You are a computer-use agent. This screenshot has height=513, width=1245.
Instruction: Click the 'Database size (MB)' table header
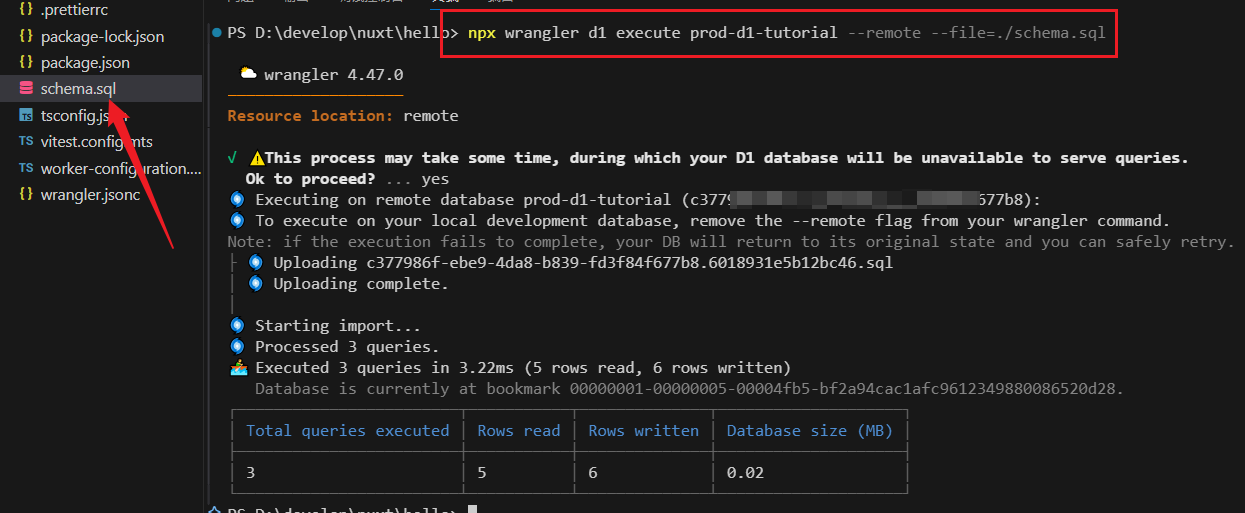[x=809, y=431]
